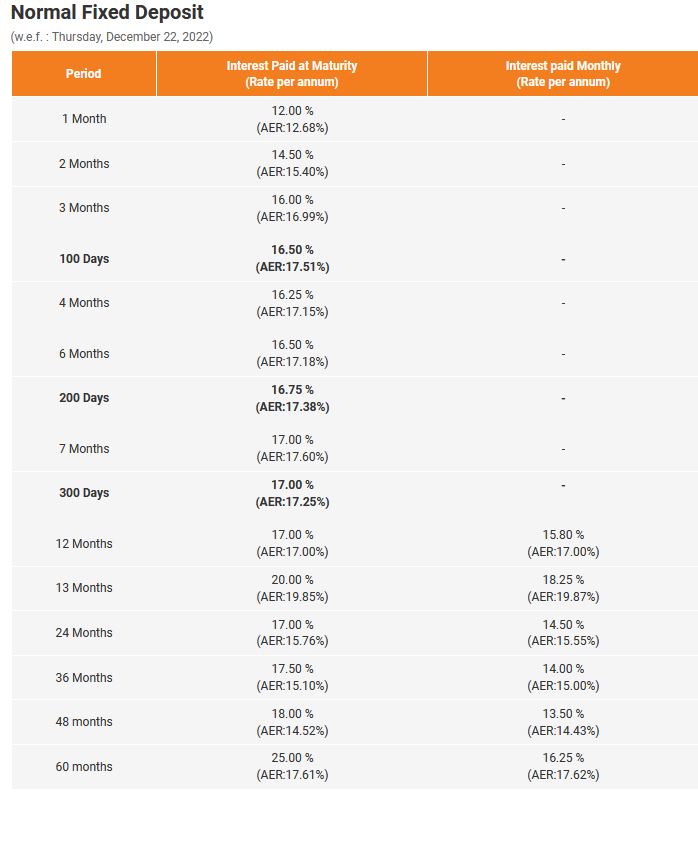Screen dimensions: 698x851
Task: Click the 25.00 % rate for 60 months
Action: [x=292, y=758]
